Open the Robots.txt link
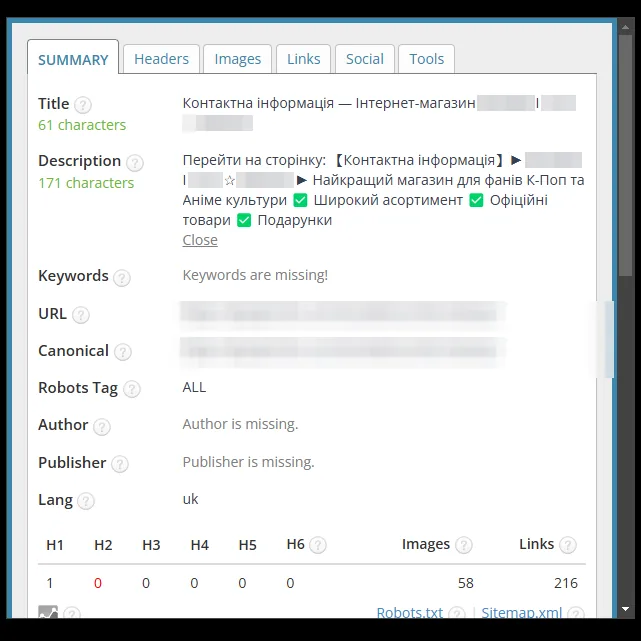The image size is (641, 641). click(410, 612)
